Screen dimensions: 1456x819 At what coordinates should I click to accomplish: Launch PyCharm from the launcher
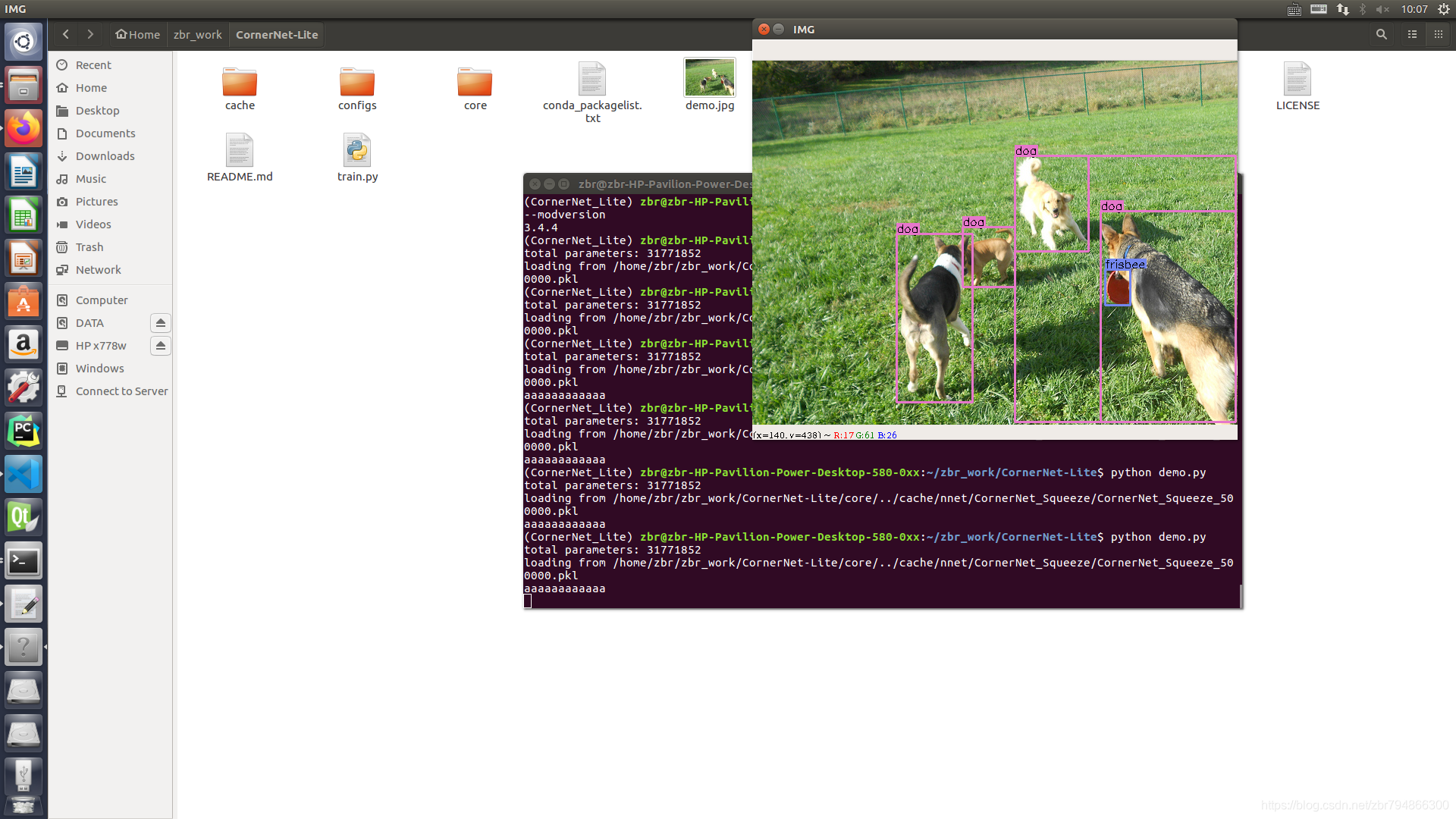[24, 430]
